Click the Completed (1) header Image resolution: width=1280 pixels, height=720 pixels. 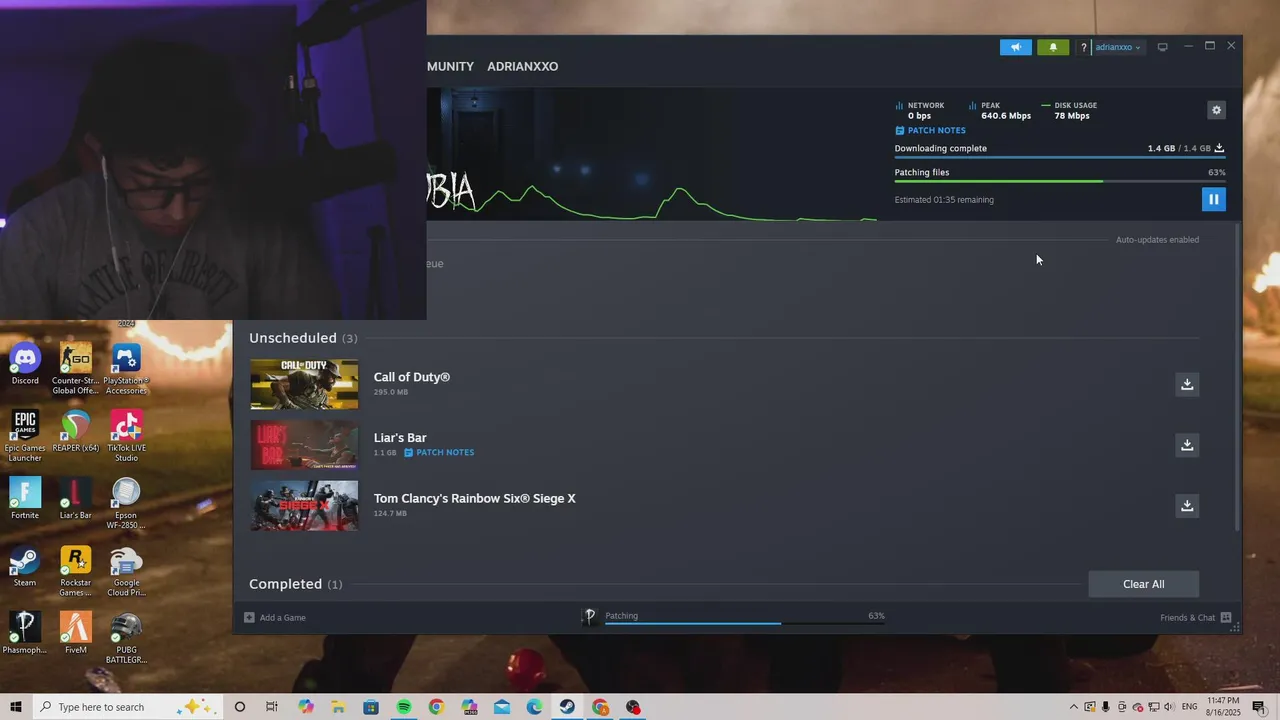(295, 584)
